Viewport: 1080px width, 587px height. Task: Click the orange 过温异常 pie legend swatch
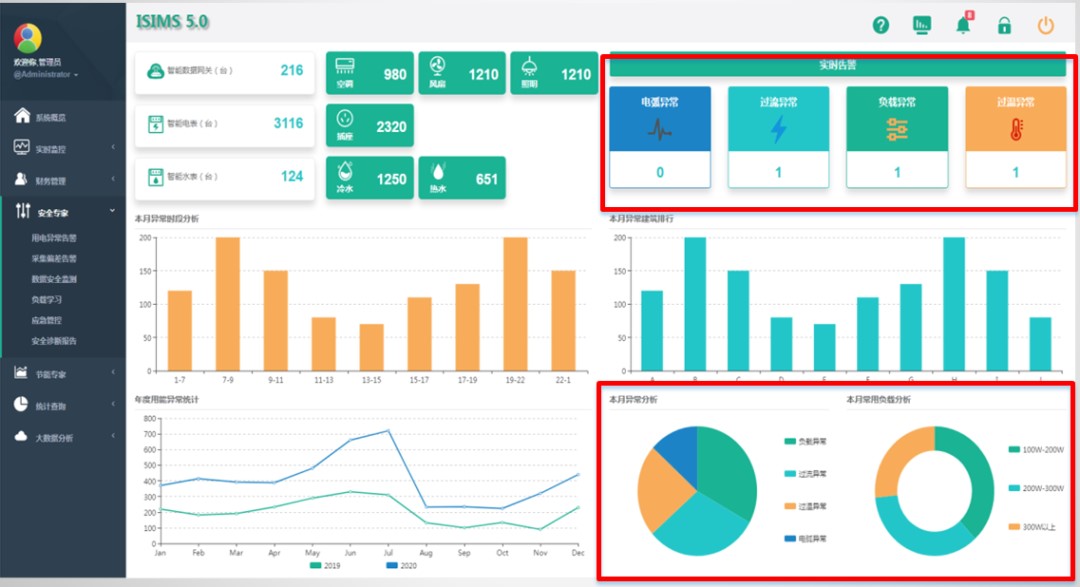pos(790,506)
